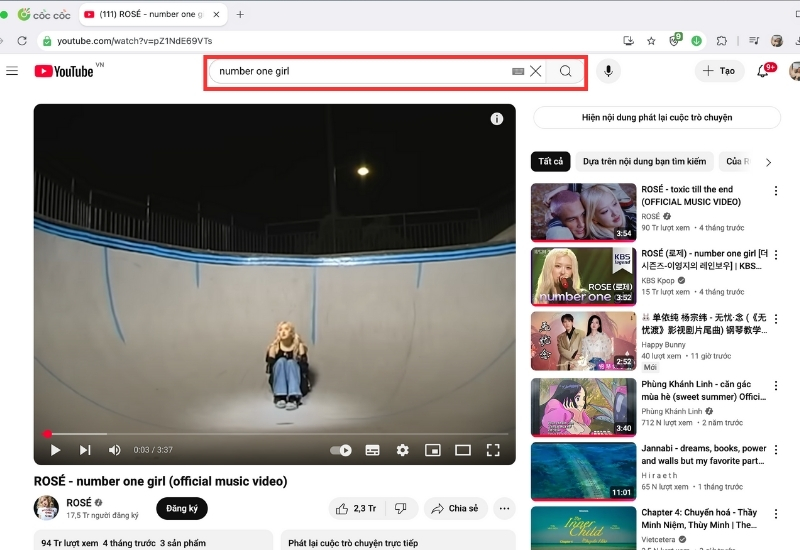Open a new browser tab with plus

click(x=240, y=14)
